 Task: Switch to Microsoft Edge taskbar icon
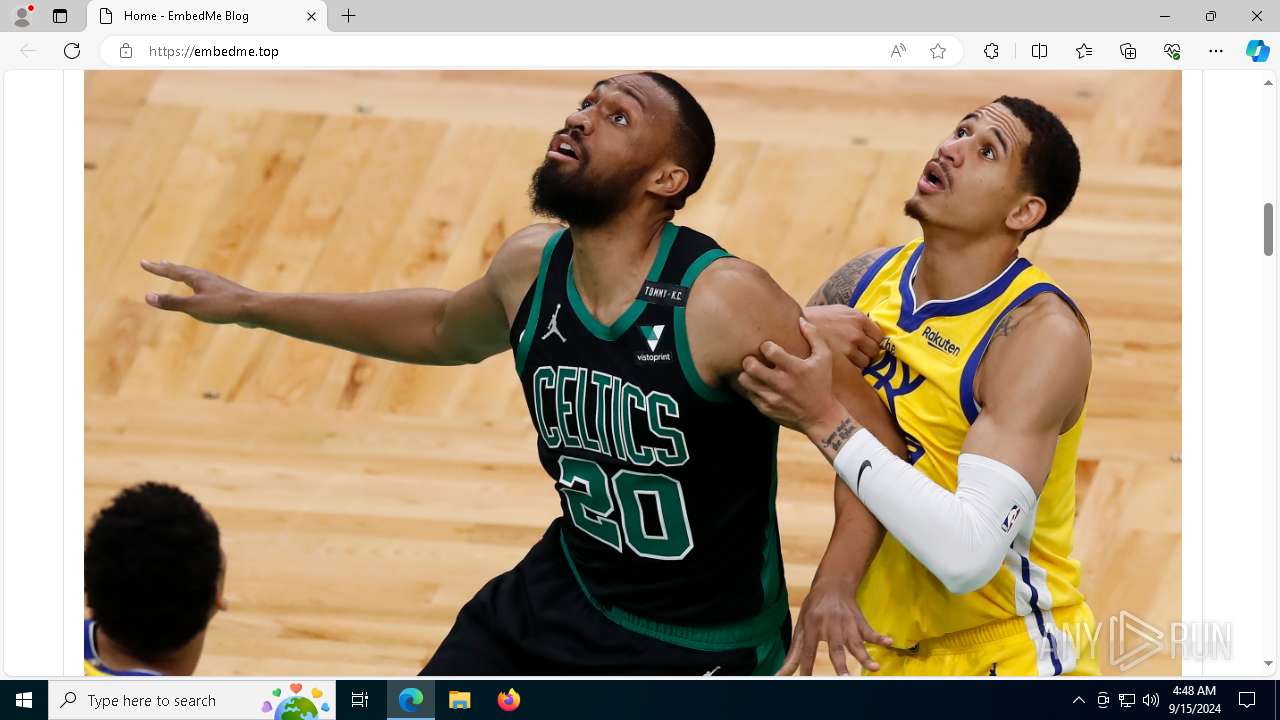click(411, 700)
